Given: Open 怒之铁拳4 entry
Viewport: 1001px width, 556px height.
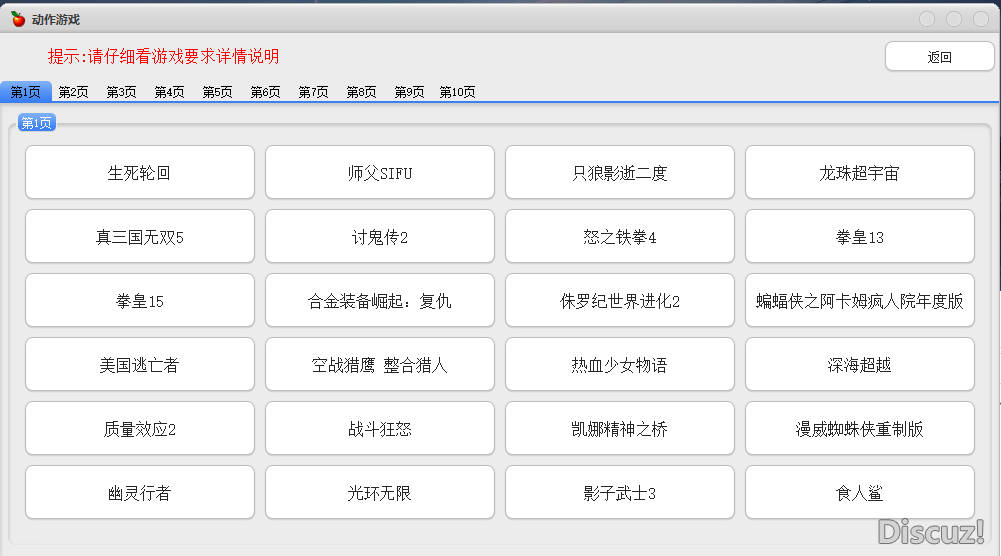Looking at the screenshot, I should pos(620,236).
